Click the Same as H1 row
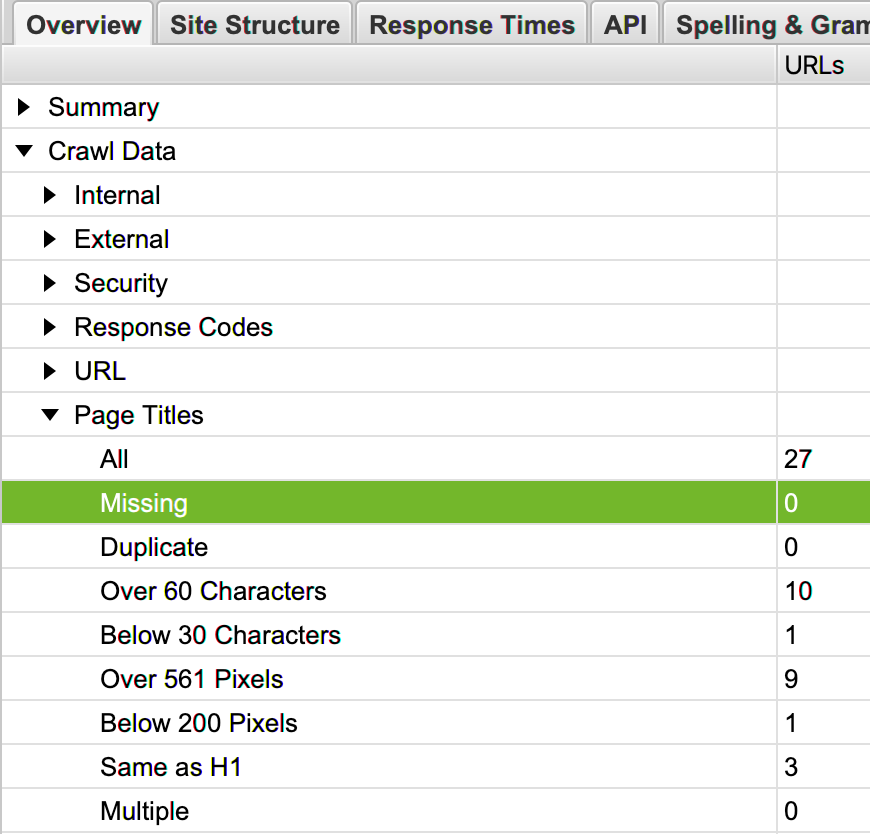The width and height of the screenshot is (870, 834). (x=171, y=767)
